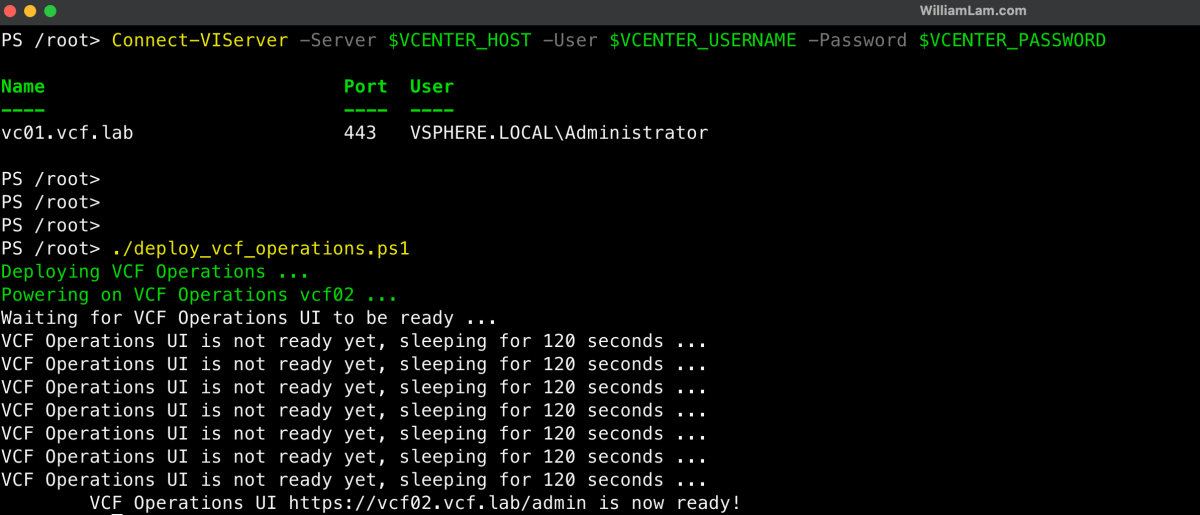Click PS /root> prompt before Connect-VIServer
This screenshot has width=1200, height=515.
coord(51,40)
